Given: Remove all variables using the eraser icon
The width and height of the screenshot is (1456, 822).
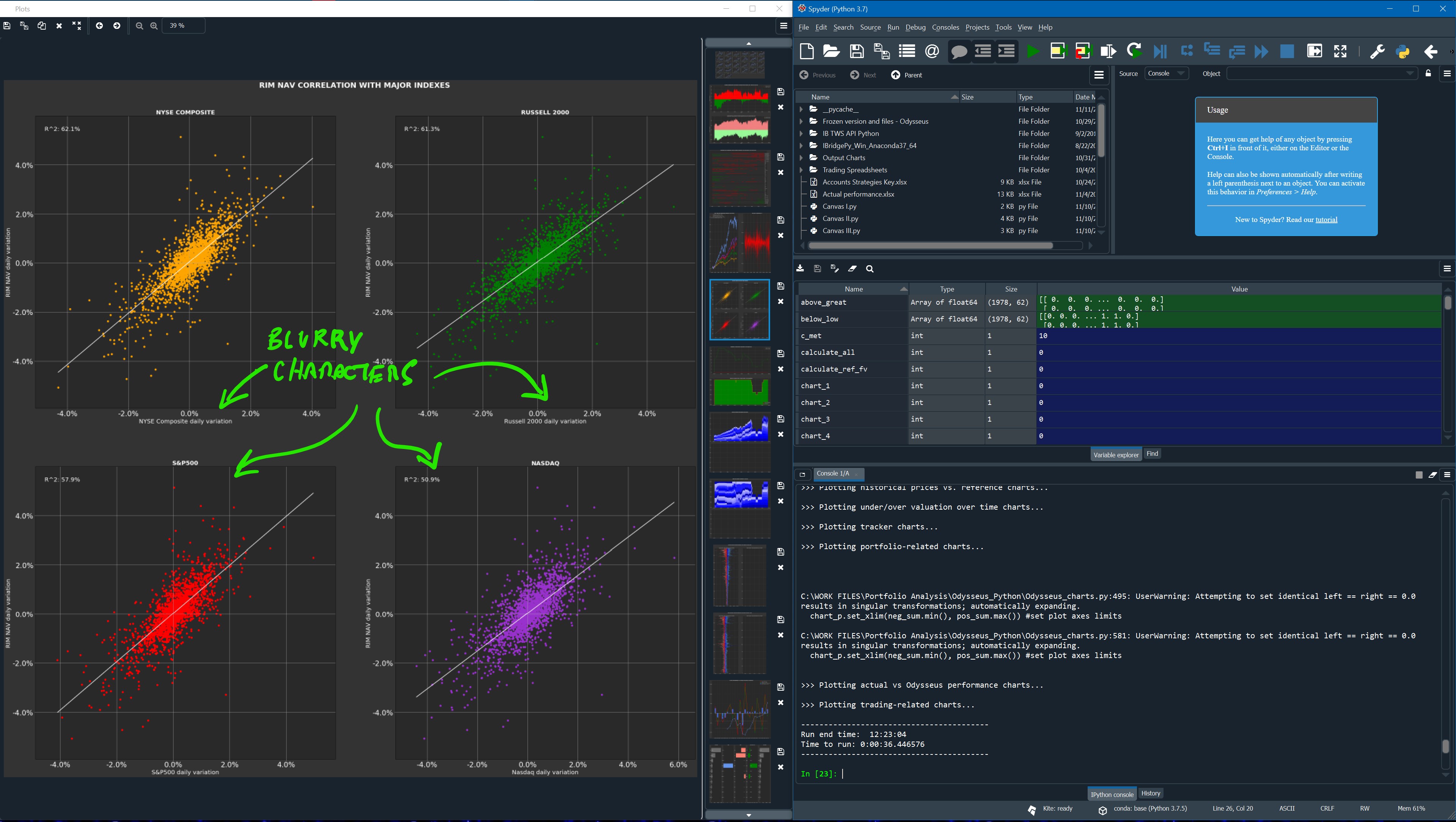Looking at the screenshot, I should pyautogui.click(x=852, y=269).
